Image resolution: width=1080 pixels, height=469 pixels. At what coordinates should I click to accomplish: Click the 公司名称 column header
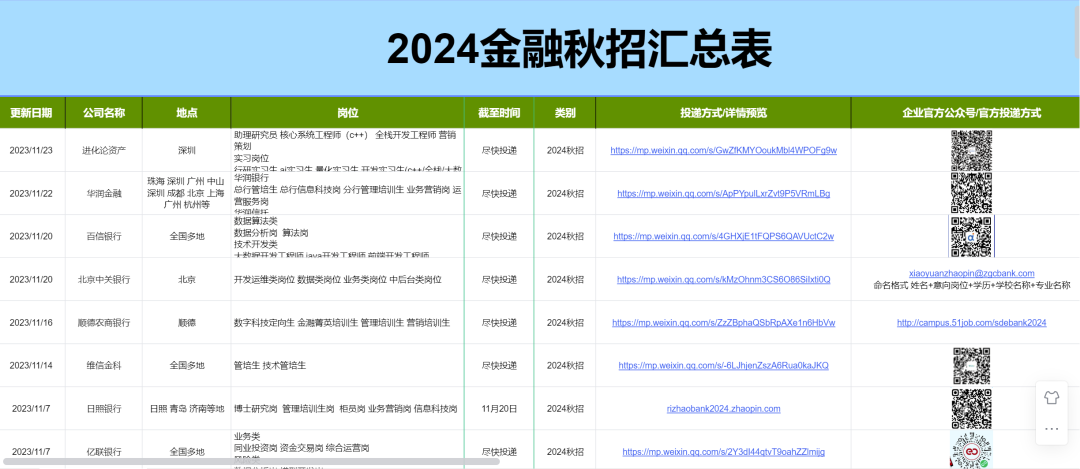(x=104, y=113)
